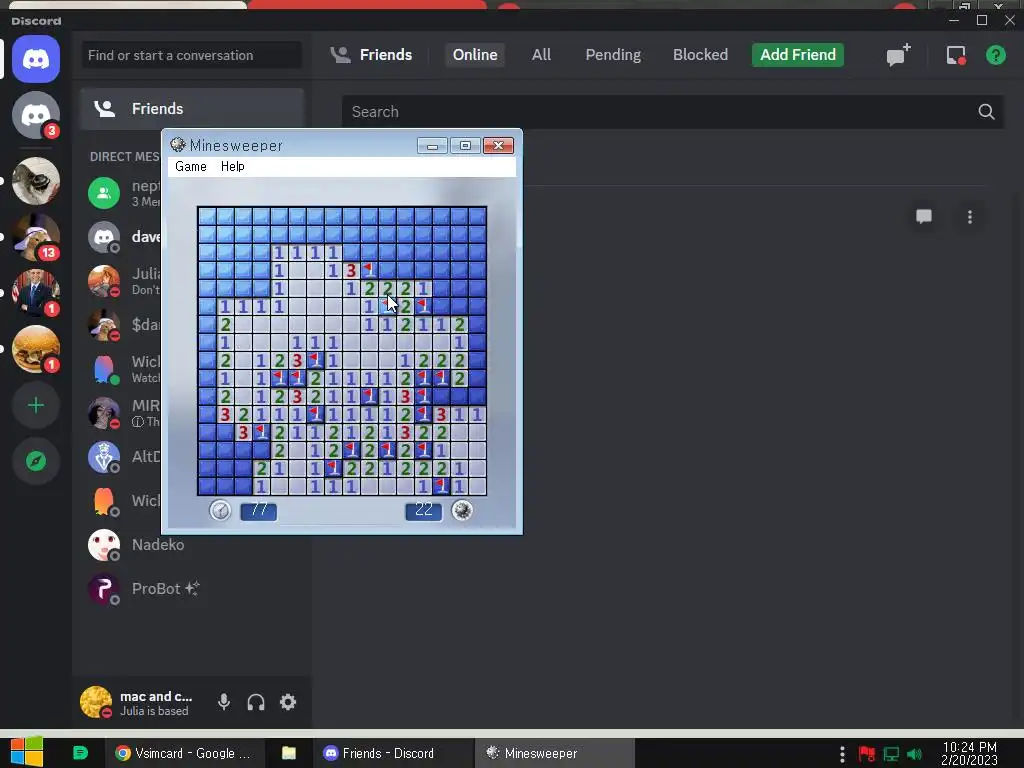Click volume speaker tray icon
Image resolution: width=1024 pixels, height=768 pixels.
[915, 754]
